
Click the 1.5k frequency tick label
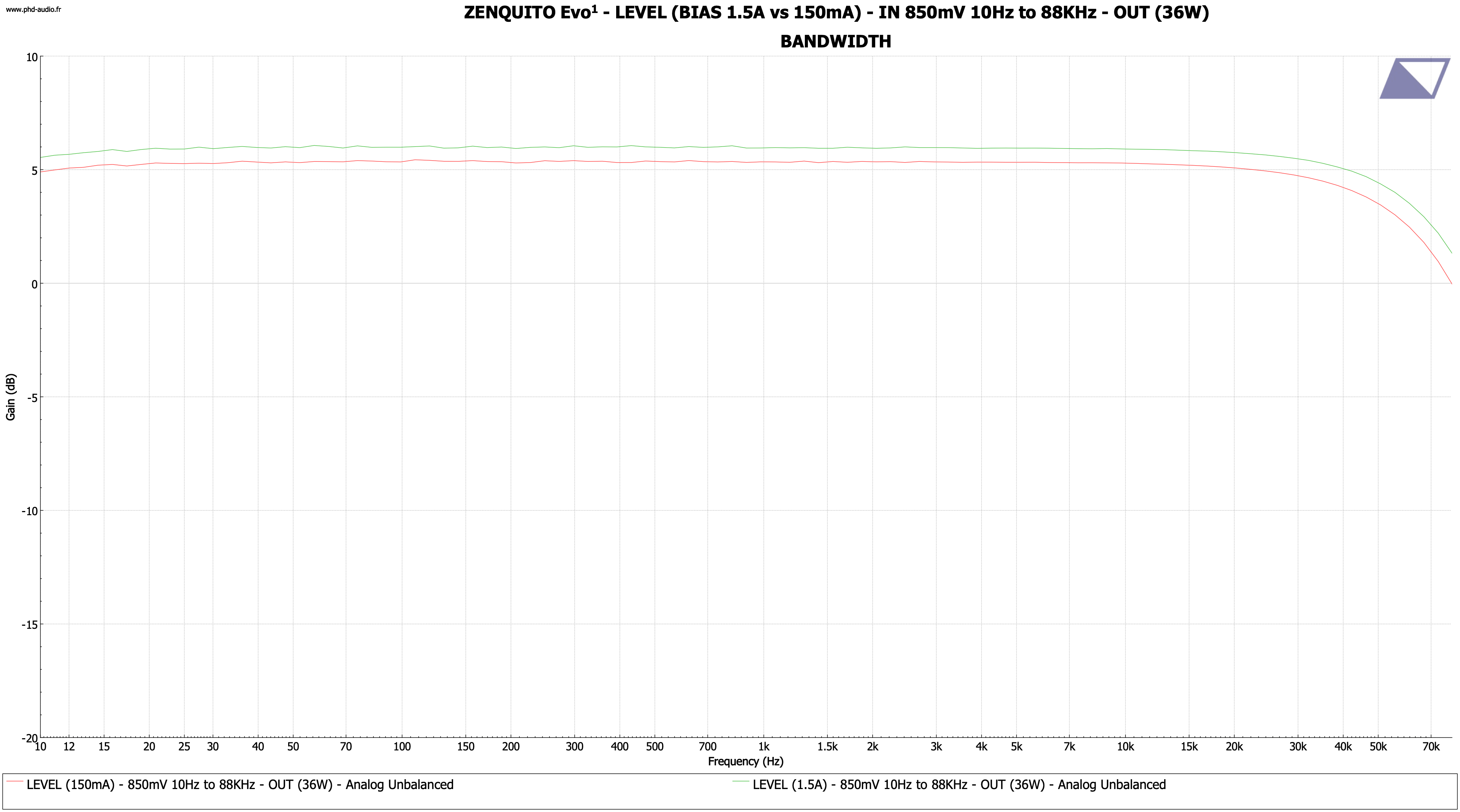[827, 747]
